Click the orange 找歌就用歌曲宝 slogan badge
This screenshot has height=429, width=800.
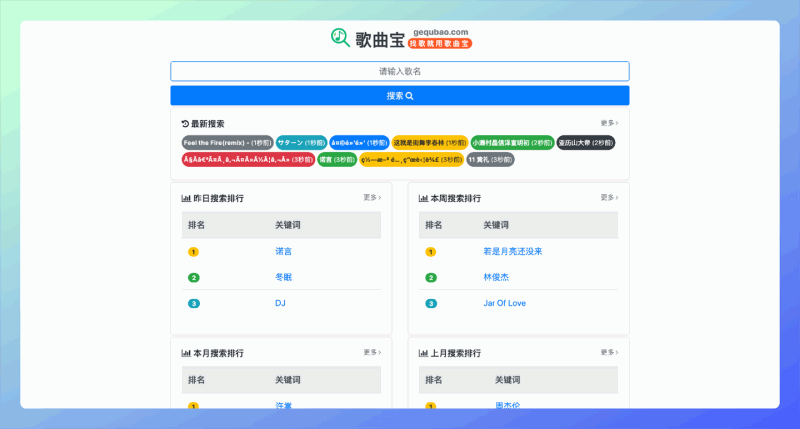point(440,44)
